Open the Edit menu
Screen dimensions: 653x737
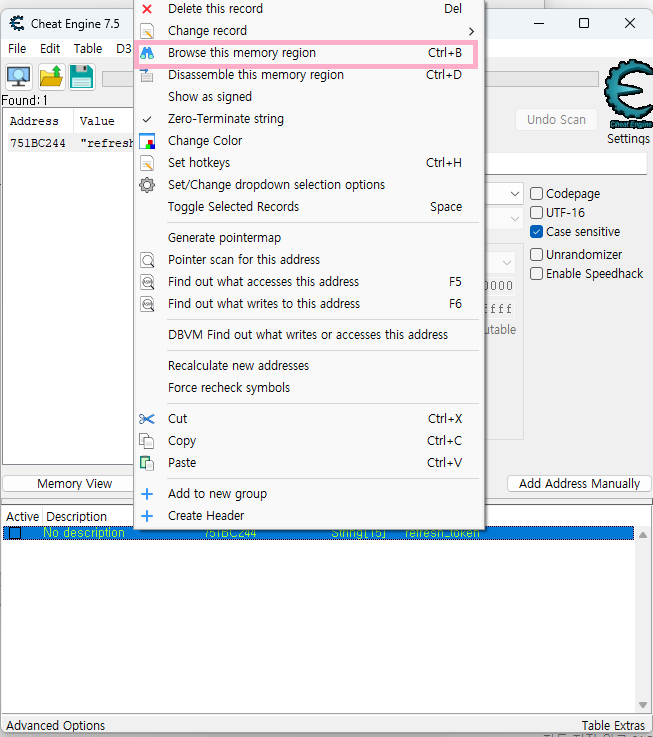(x=50, y=49)
